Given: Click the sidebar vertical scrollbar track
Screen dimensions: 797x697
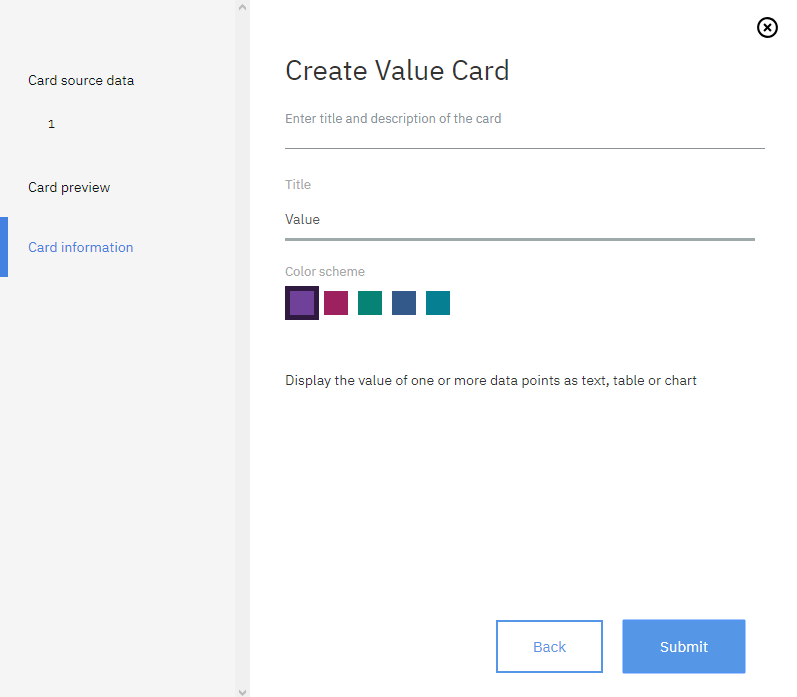Looking at the screenshot, I should point(242,350).
